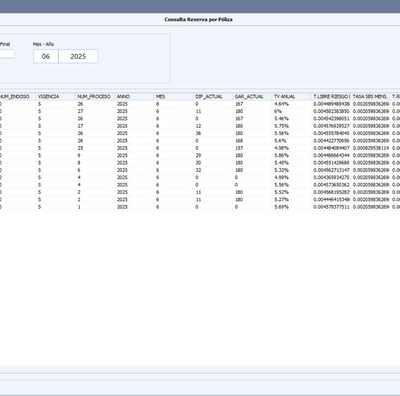Select the TV ANUAL cell 5.75%
The height and width of the screenshot is (396, 400).
pos(281,126)
